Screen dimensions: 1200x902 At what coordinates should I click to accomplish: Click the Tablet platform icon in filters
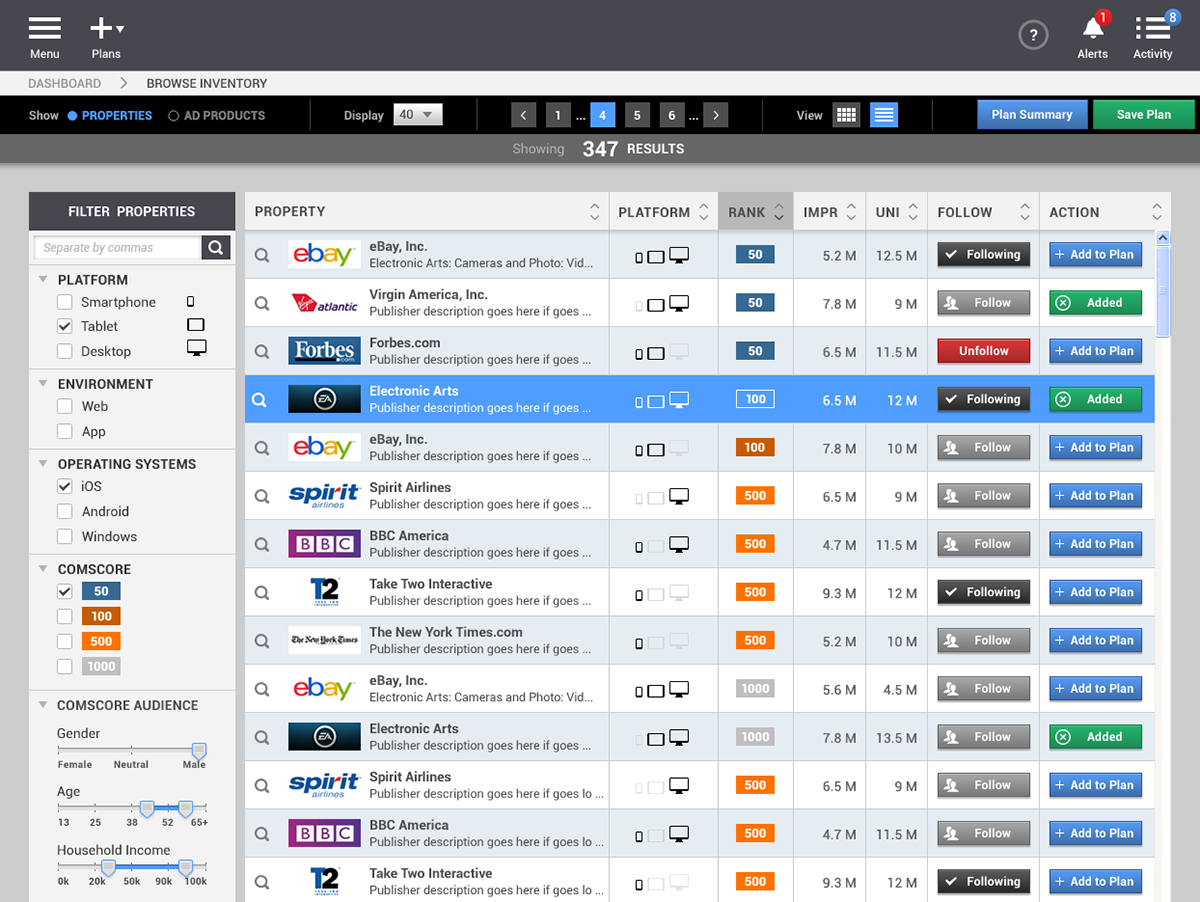pos(196,325)
